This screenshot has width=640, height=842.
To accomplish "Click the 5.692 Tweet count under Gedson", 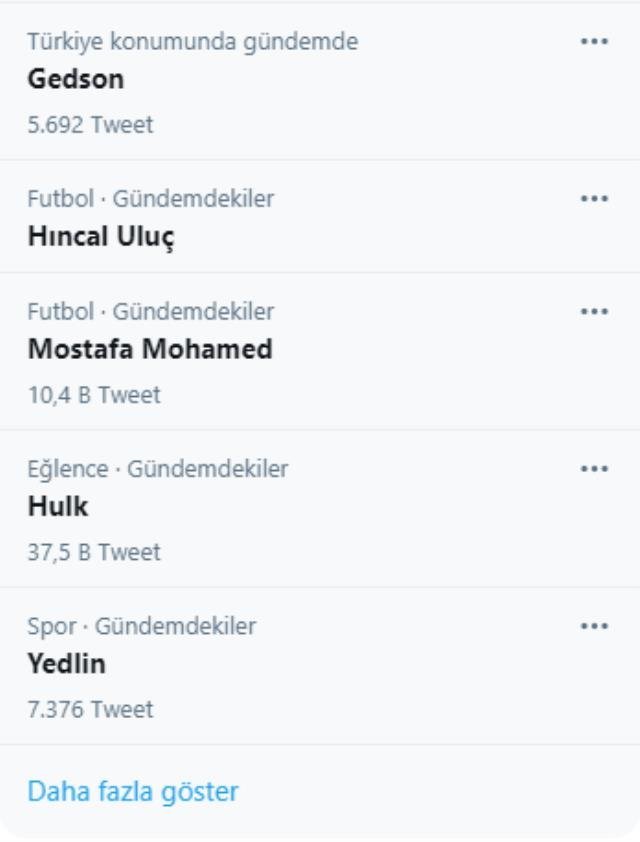I will pos(90,125).
